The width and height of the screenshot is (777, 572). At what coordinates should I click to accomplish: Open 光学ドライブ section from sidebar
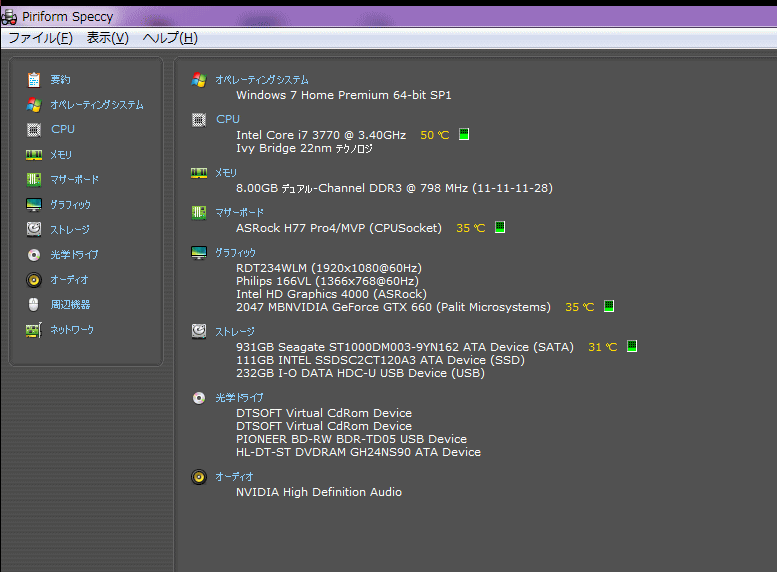pyautogui.click(x=74, y=255)
